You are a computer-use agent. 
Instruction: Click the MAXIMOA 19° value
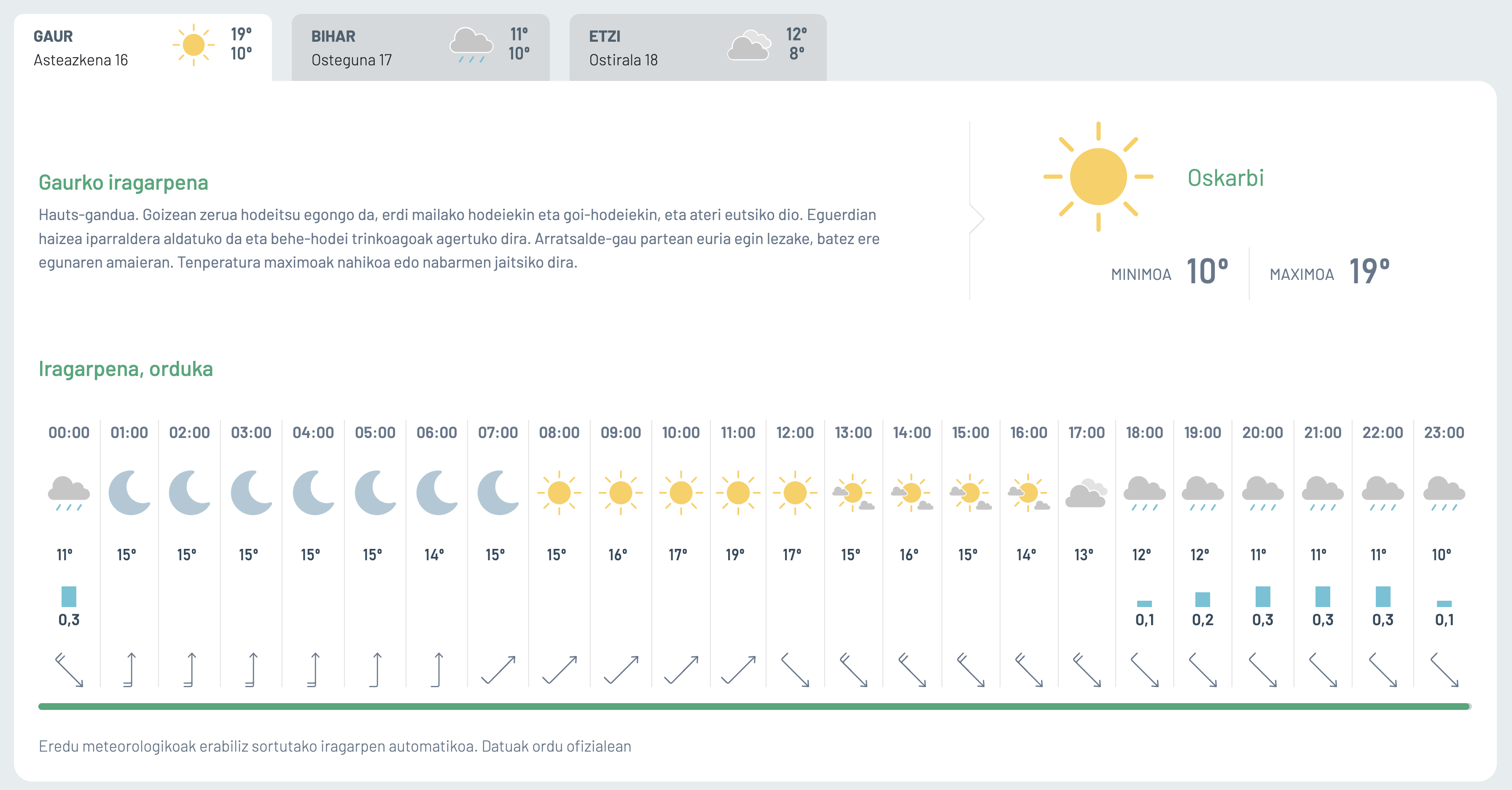point(1369,271)
